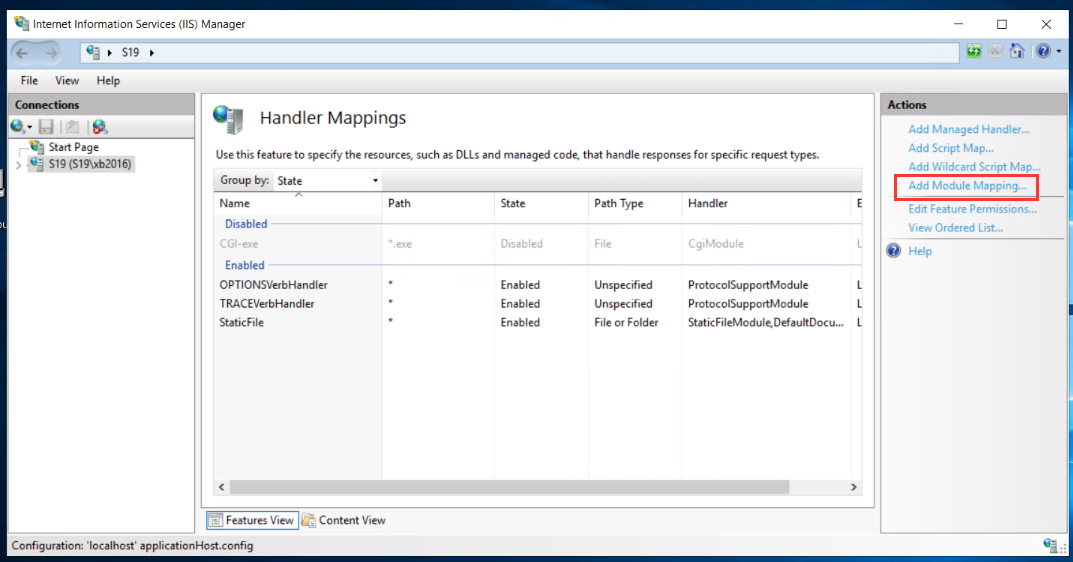This screenshot has height=562, width=1073.
Task: Collapse the Disabled group header
Action: (246, 224)
